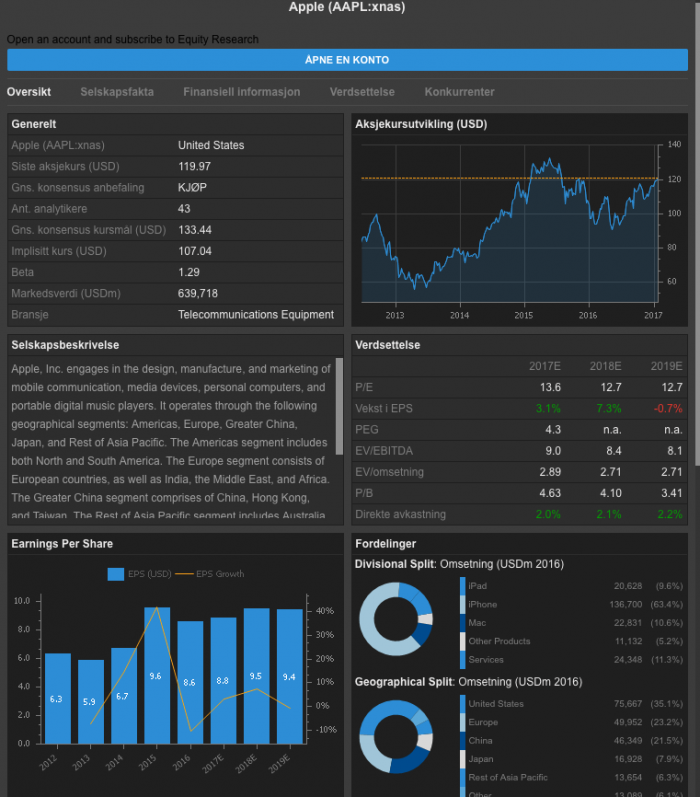Viewport: 700px width, 797px height.
Task: Click the 2012 EPS bar showing 6.3
Action: (58, 699)
